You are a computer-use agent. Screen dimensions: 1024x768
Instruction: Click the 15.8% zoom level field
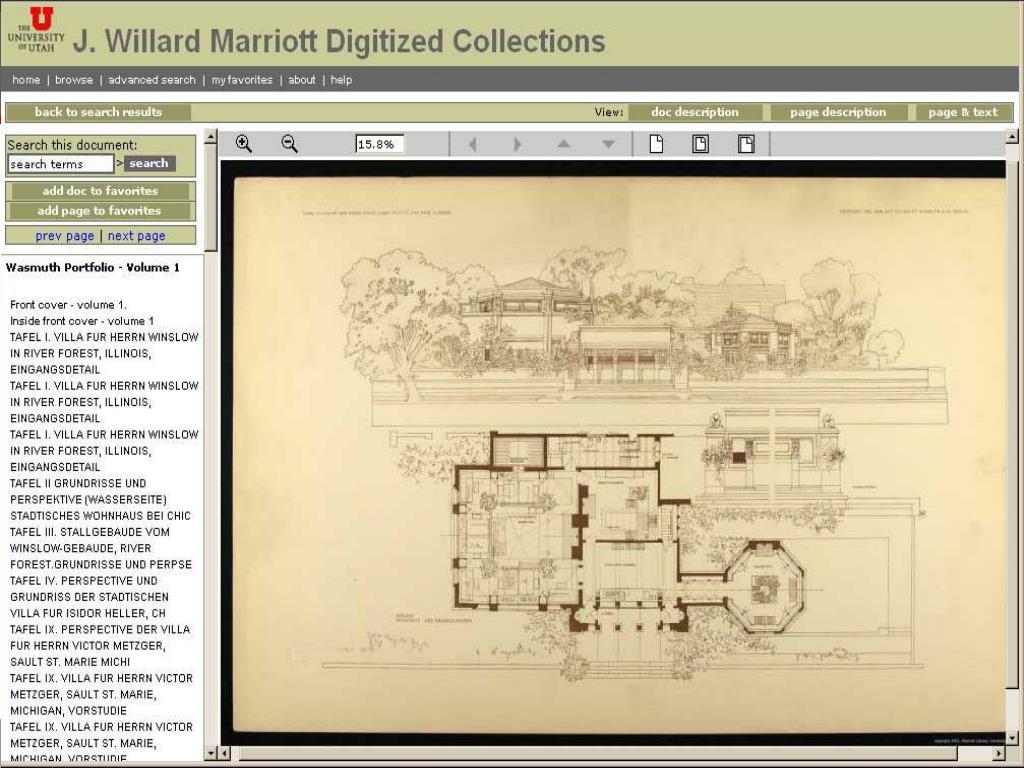379,144
